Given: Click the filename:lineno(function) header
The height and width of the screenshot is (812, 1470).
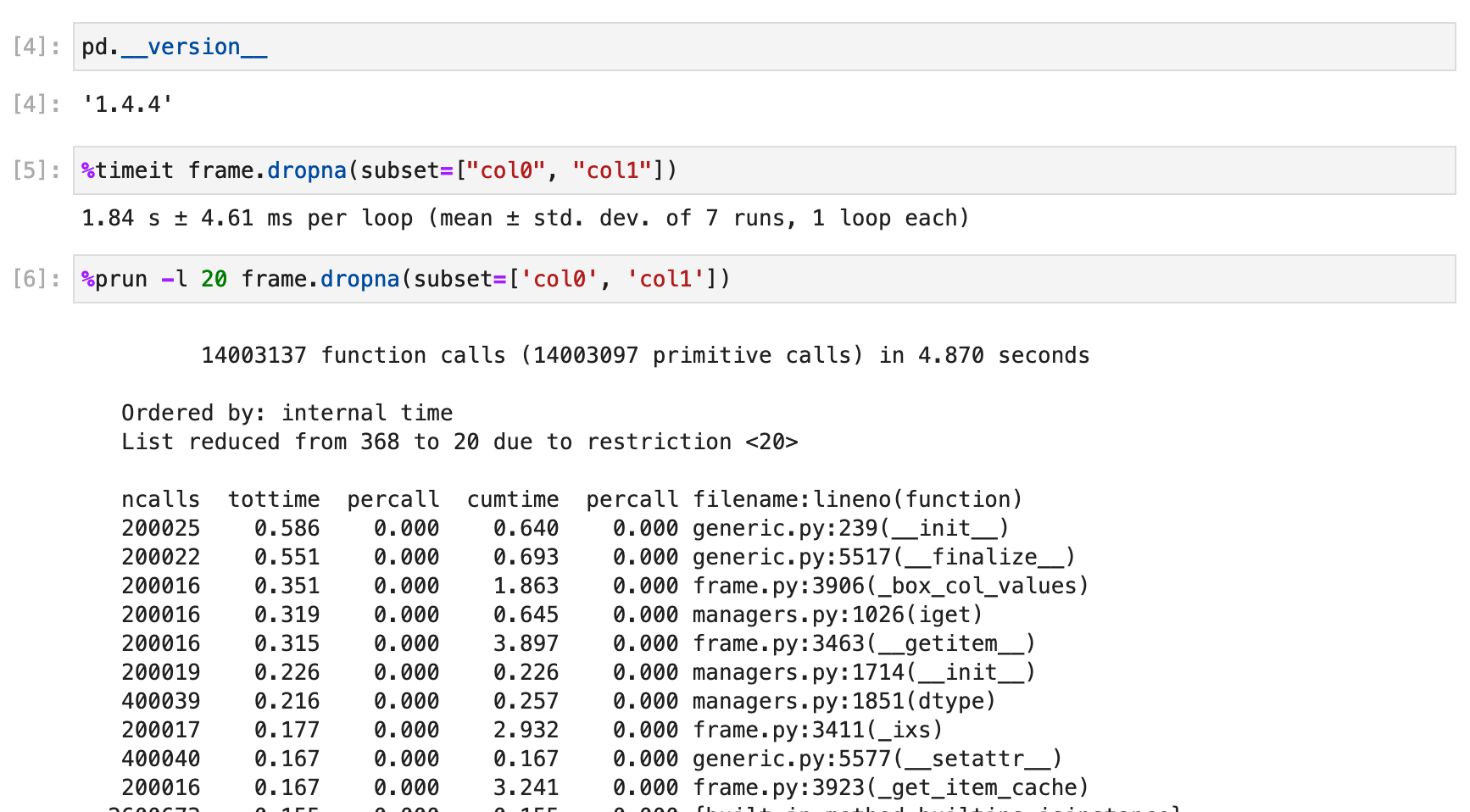Looking at the screenshot, I should 858,499.
